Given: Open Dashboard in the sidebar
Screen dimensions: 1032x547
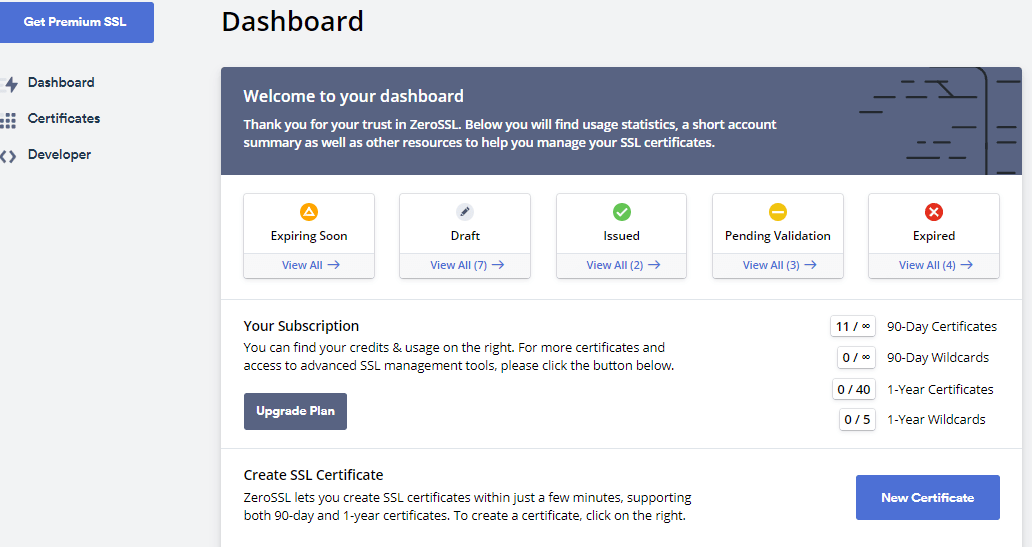Looking at the screenshot, I should 61,82.
